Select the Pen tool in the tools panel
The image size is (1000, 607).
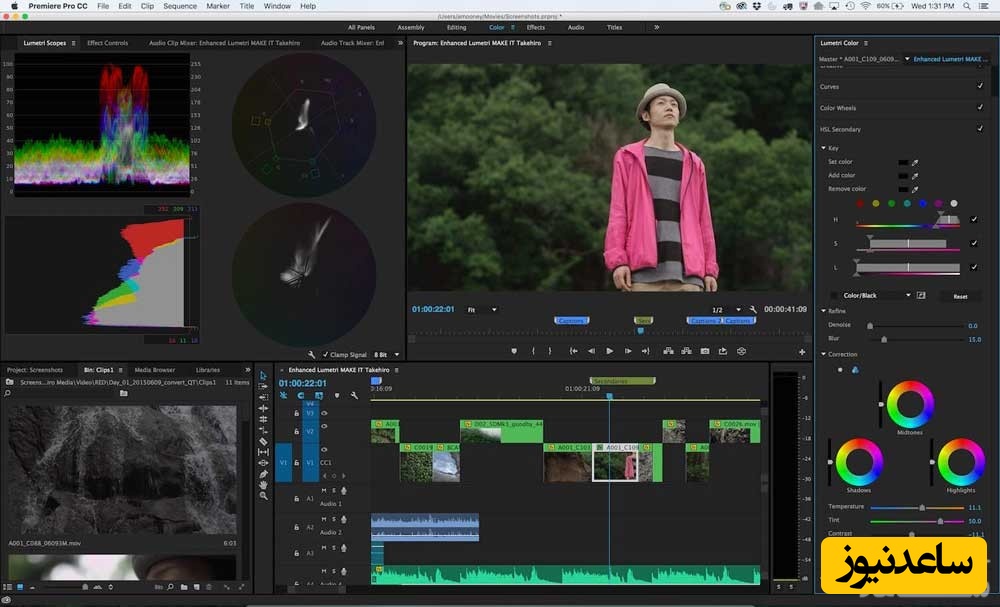click(x=263, y=474)
